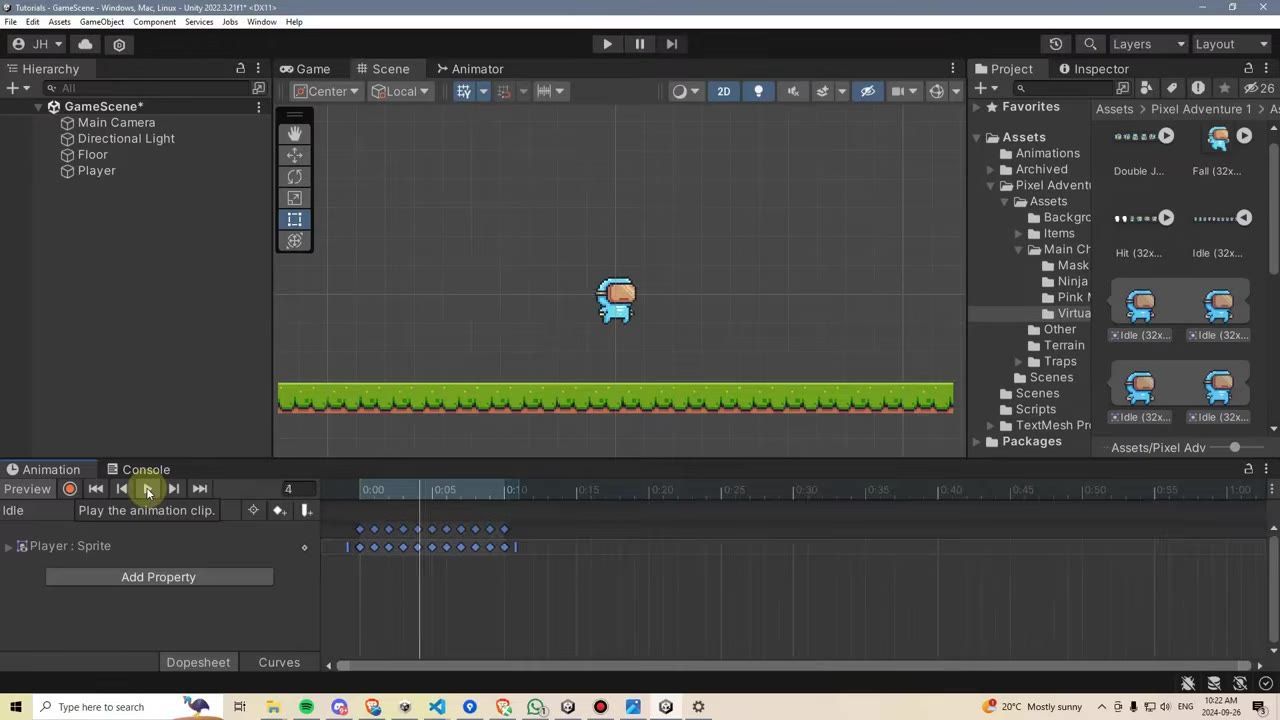Switch to the Curves view

[279, 662]
